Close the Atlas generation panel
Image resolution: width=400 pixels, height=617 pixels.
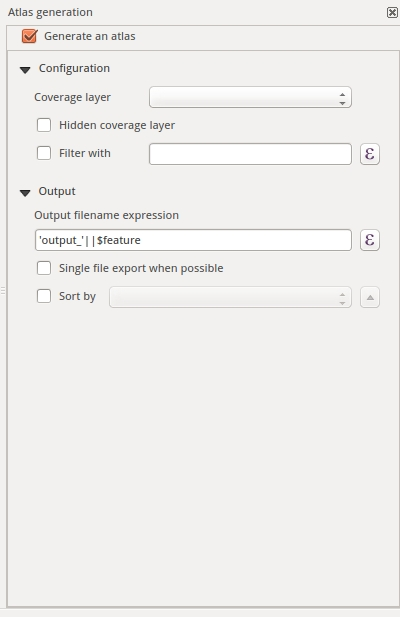(392, 13)
